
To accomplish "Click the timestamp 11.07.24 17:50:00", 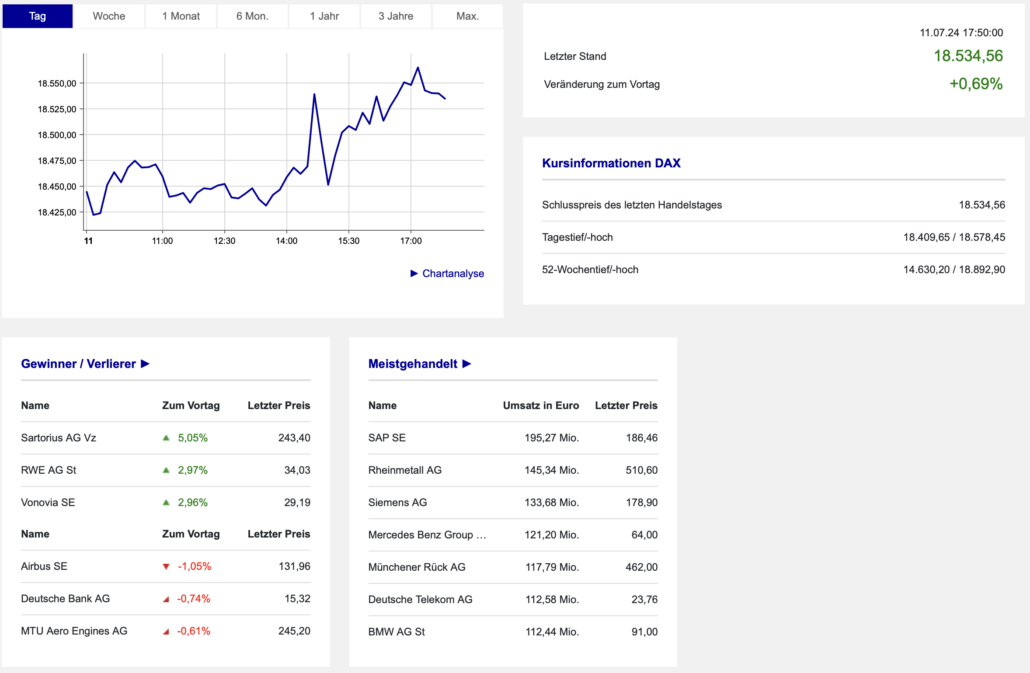I will pyautogui.click(x=961, y=33).
